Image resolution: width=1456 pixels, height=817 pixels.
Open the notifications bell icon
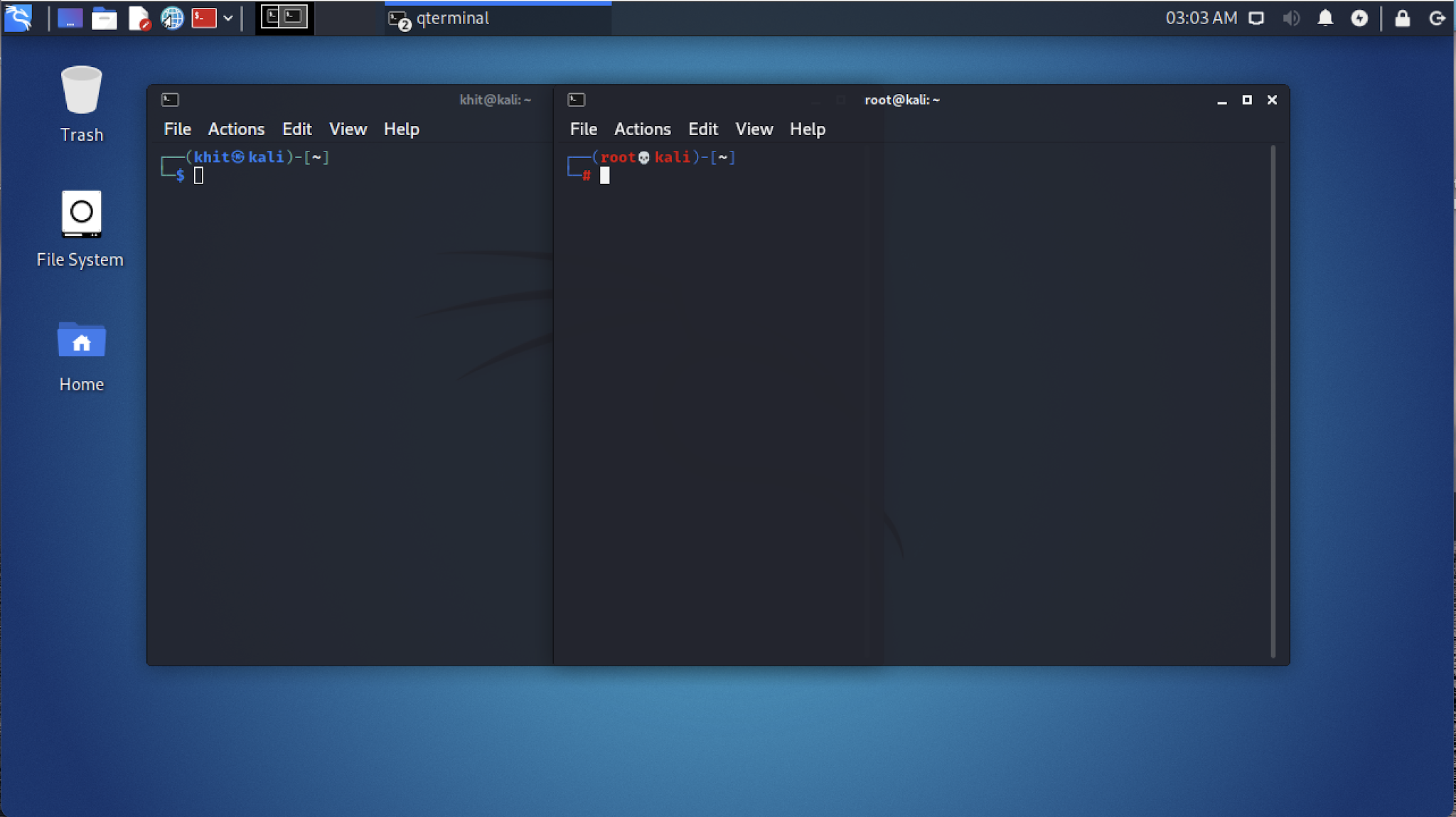[1325, 18]
